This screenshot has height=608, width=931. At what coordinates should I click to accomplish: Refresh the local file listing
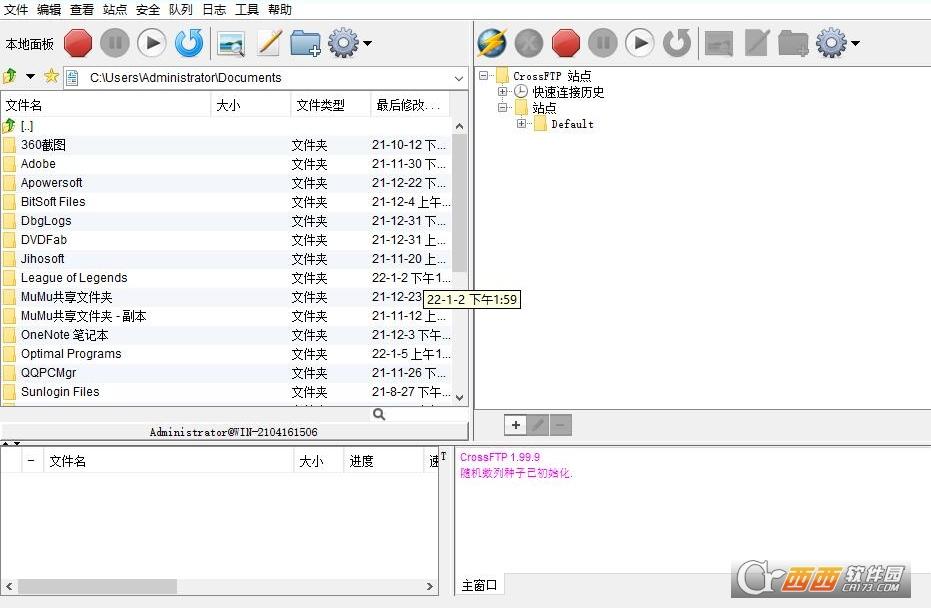pos(188,43)
